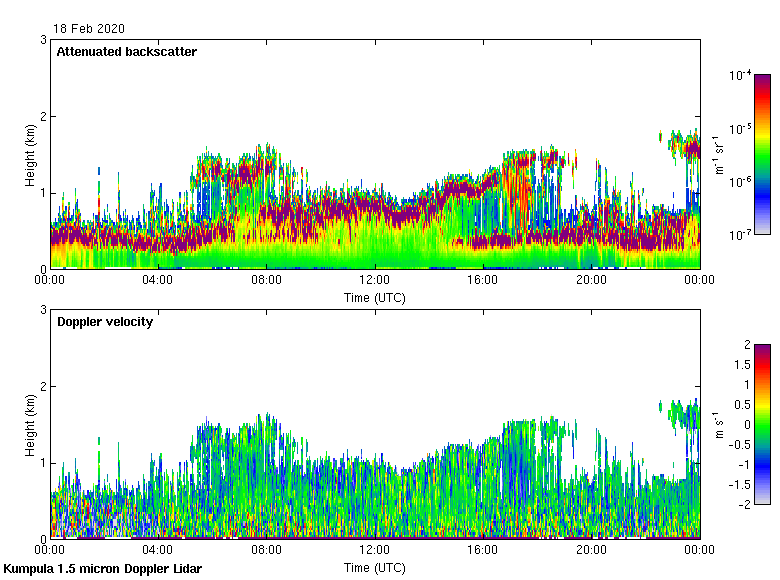This screenshot has height=580, width=780.
Task: Click 16:00 tick label under the backscatter plot
Action: (483, 281)
